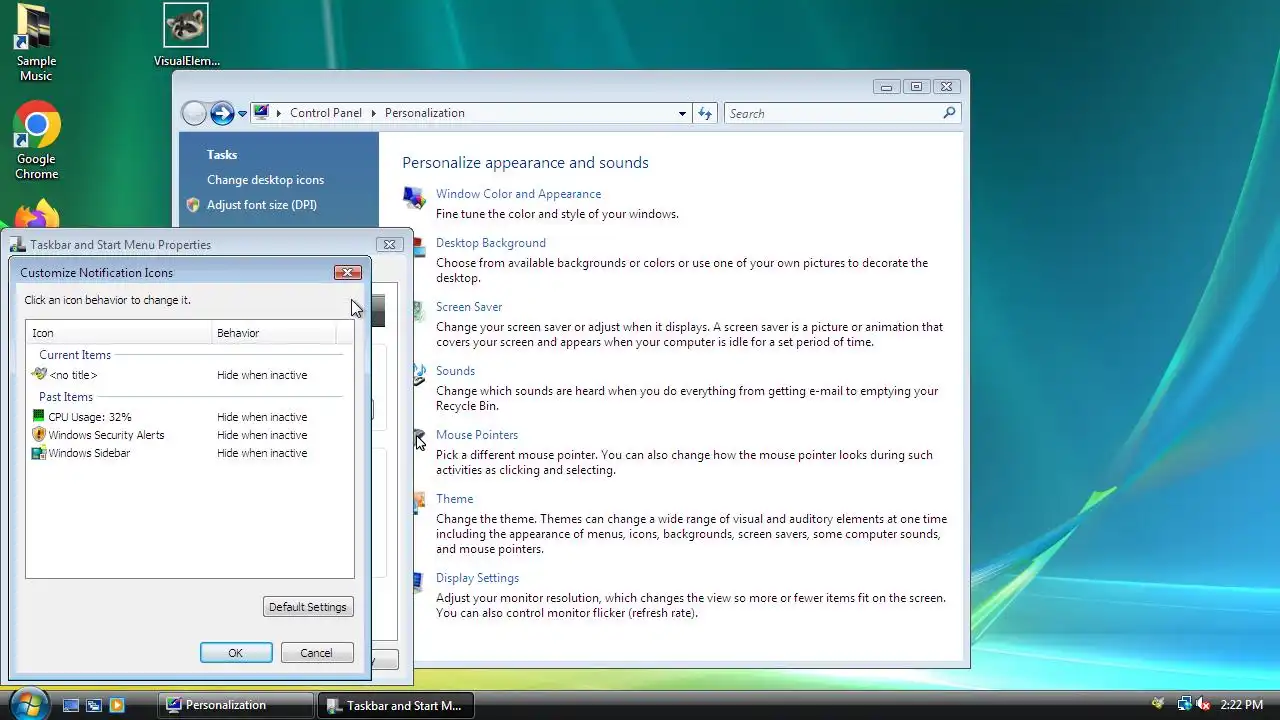Click the yellow butterfly tray icon
Screen dimensions: 1280x720
[x=1158, y=704]
